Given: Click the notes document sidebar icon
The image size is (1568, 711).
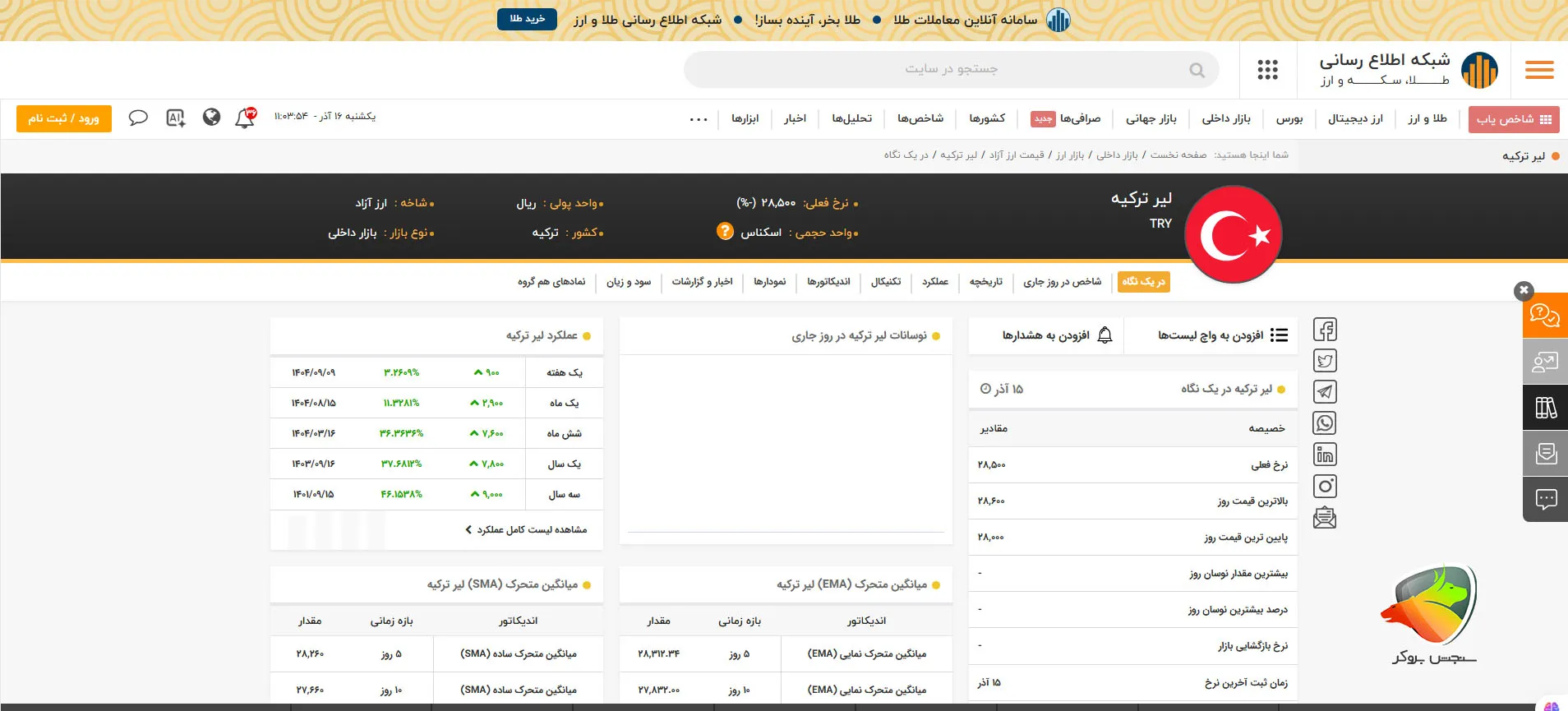Looking at the screenshot, I should tap(1545, 453).
